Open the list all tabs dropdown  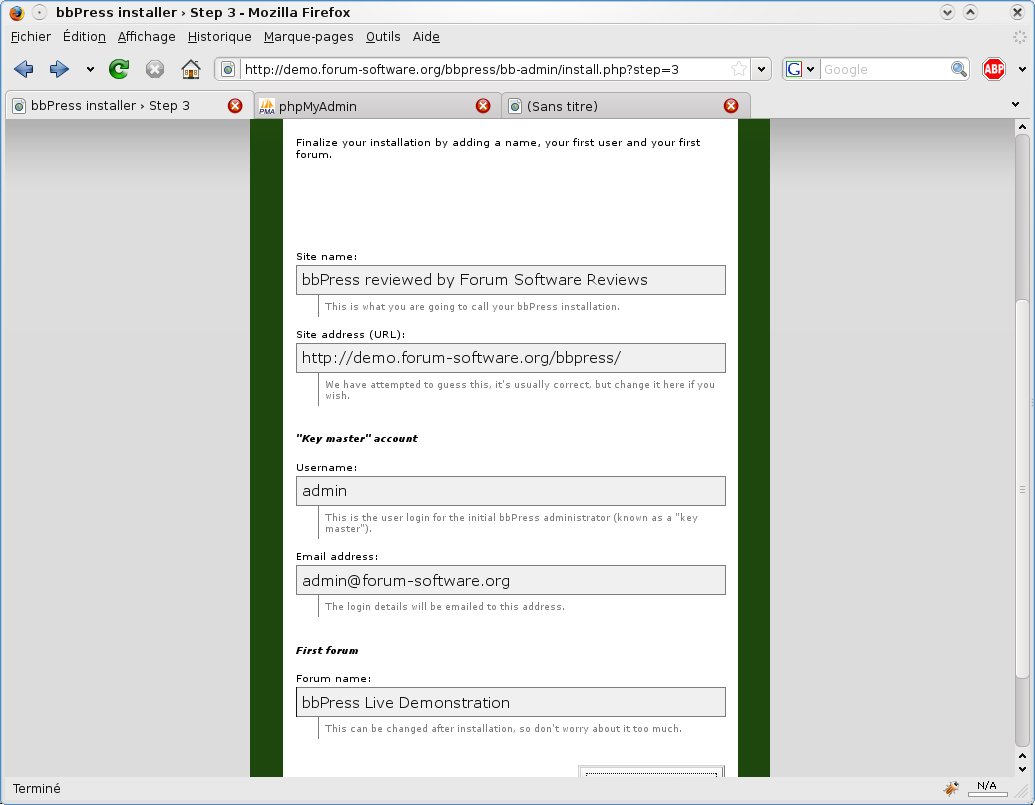click(1015, 104)
